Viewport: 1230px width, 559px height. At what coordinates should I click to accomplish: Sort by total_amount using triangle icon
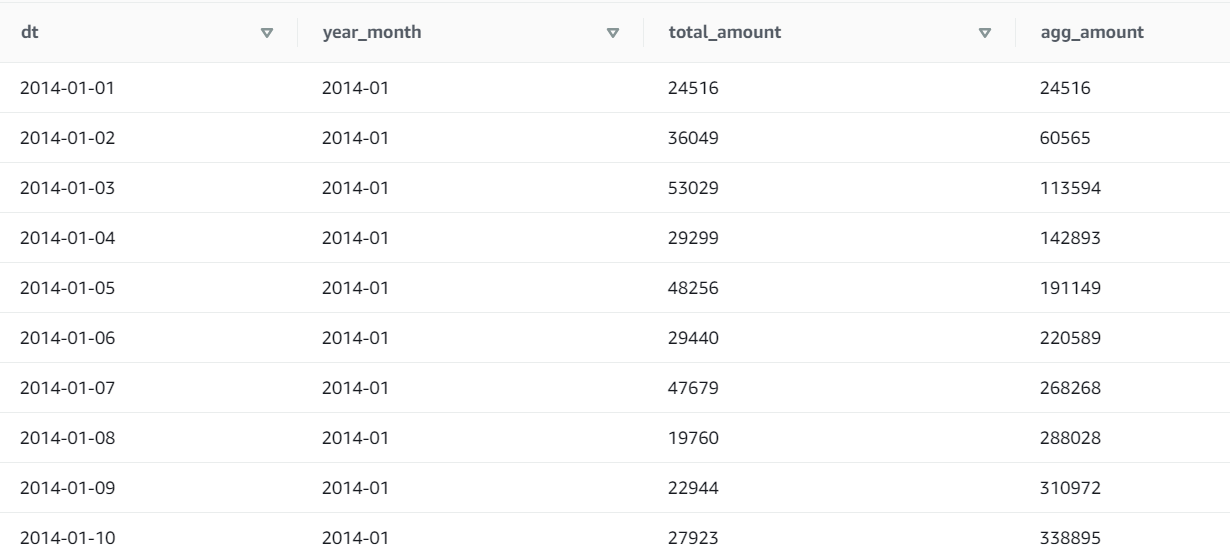tap(985, 33)
